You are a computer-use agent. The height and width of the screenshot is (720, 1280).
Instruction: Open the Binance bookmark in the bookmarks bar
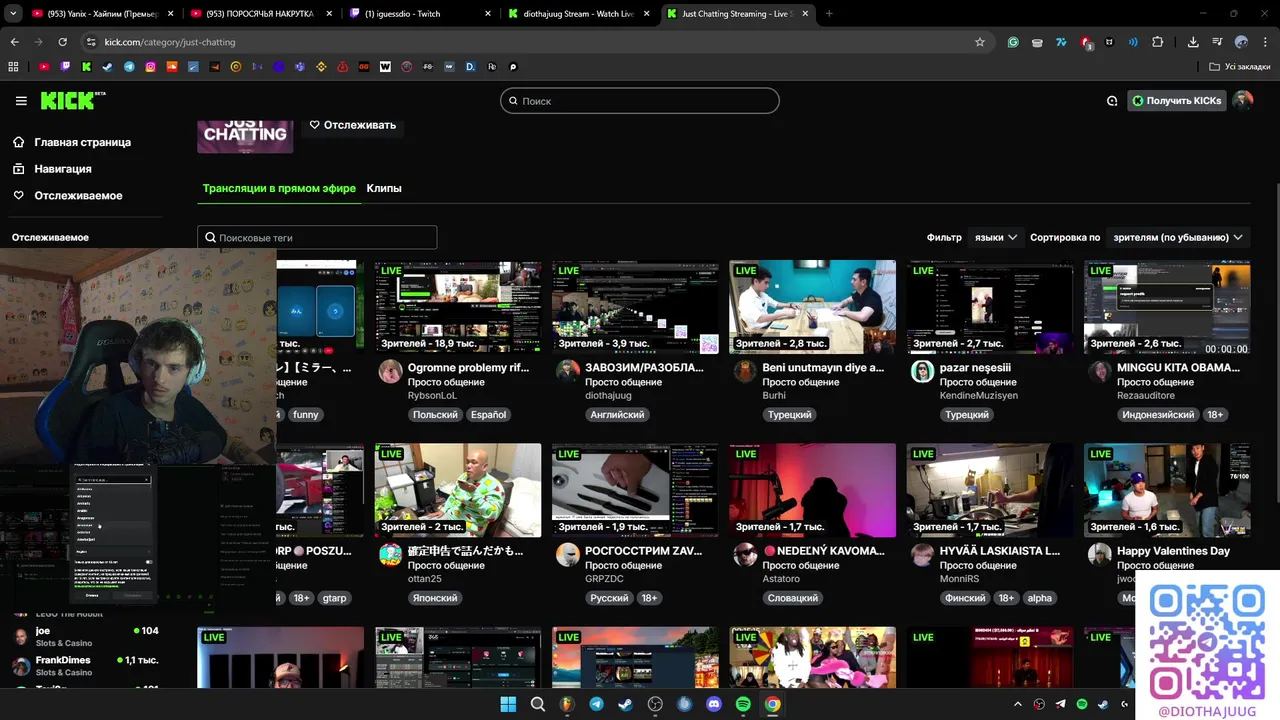[x=321, y=67]
